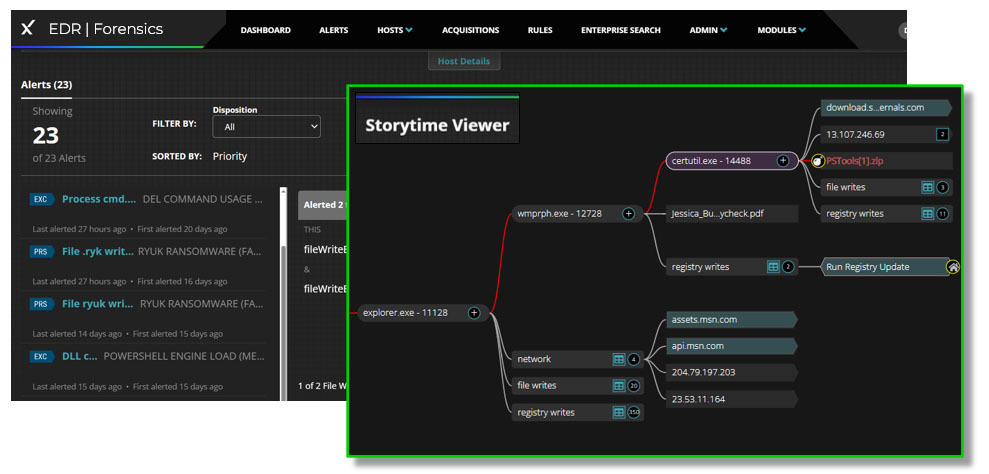The image size is (989, 474).
Task: Click the alerts list vertical scrollbar
Action: point(283,293)
